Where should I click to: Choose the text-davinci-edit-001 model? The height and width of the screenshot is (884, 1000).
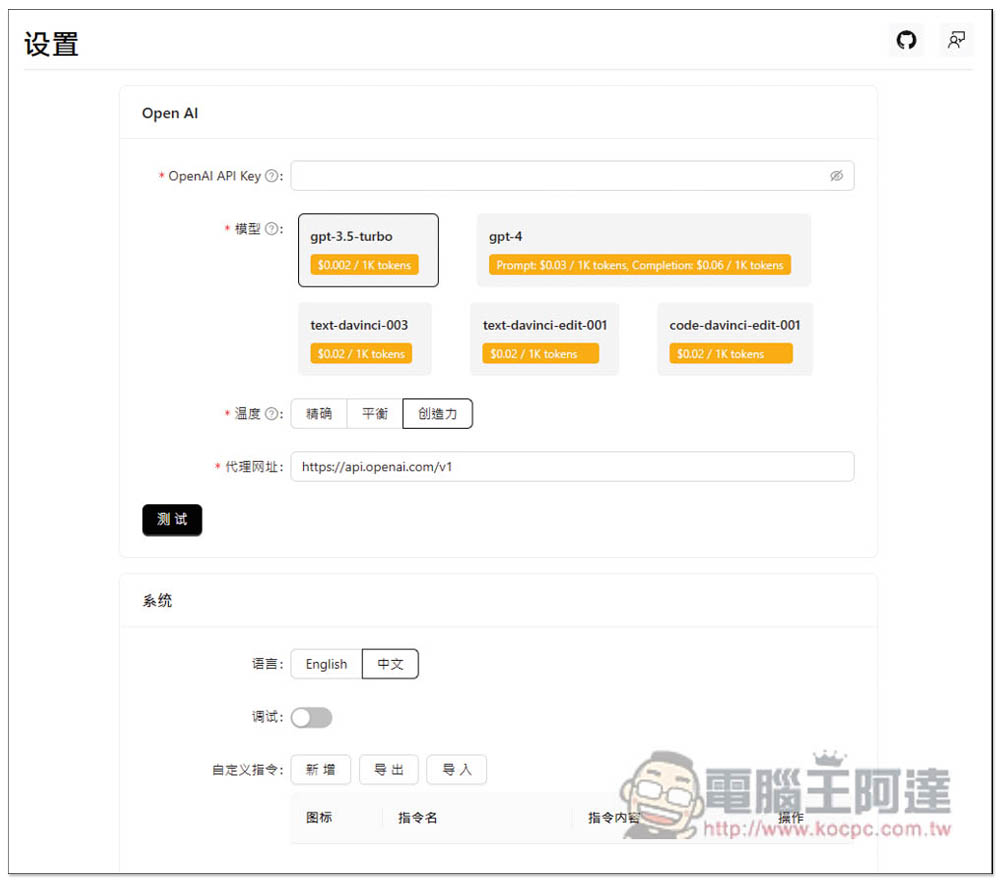(544, 339)
